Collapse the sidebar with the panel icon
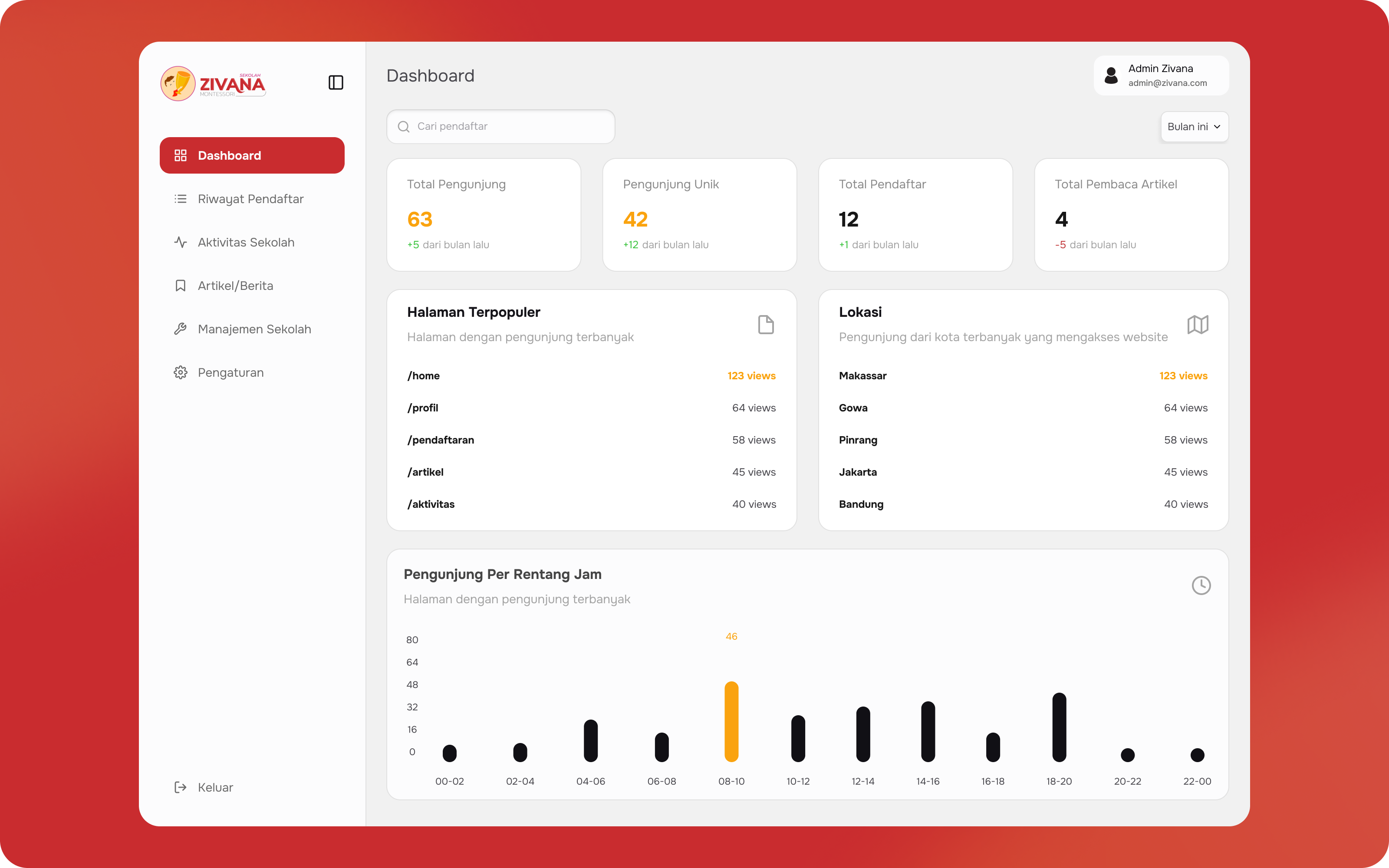 tap(336, 82)
